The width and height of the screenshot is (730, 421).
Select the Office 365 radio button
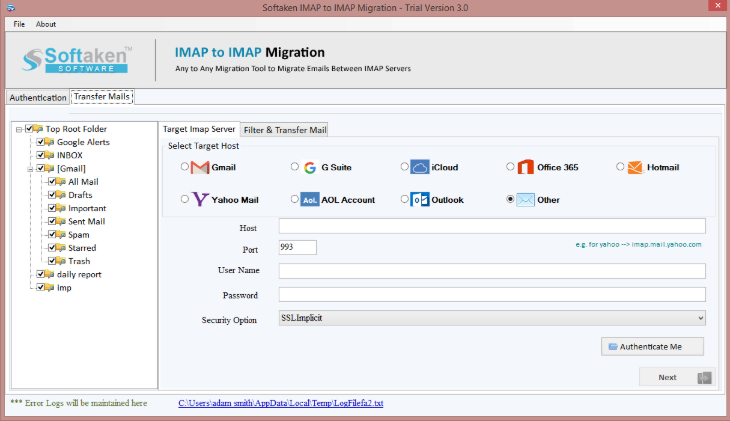coord(510,166)
